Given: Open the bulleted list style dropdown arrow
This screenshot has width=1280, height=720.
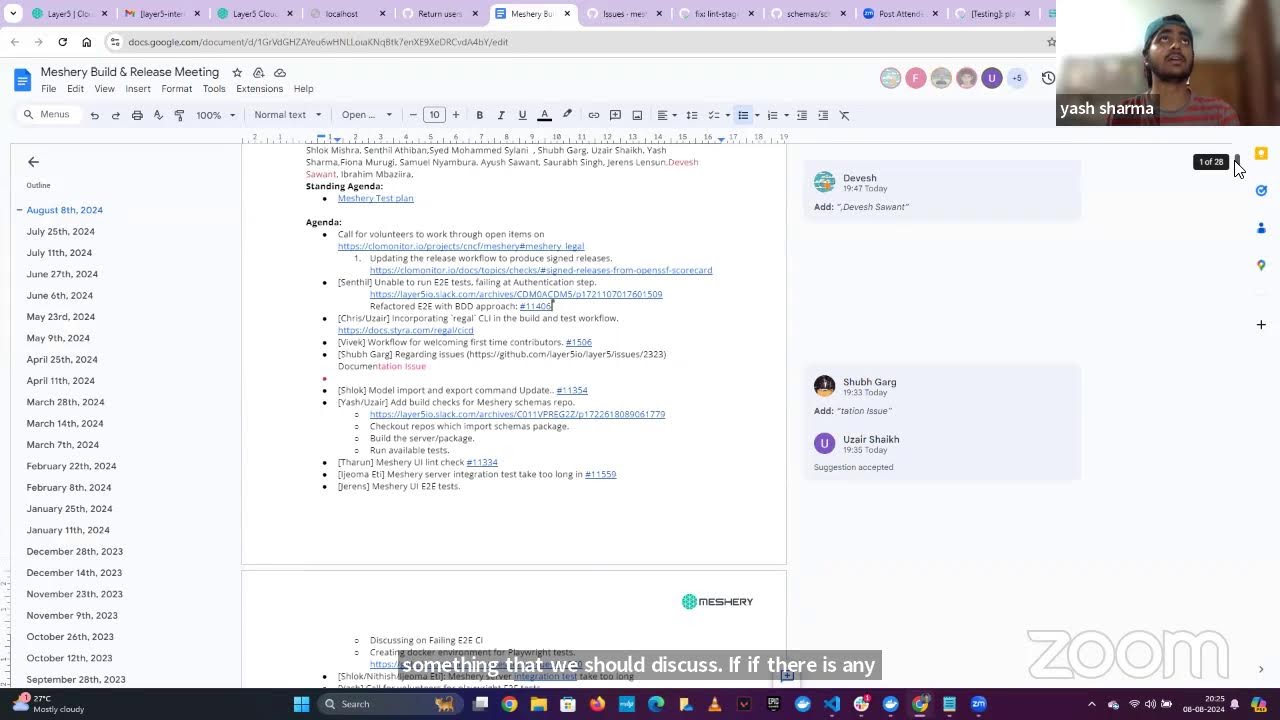Looking at the screenshot, I should tap(757, 115).
